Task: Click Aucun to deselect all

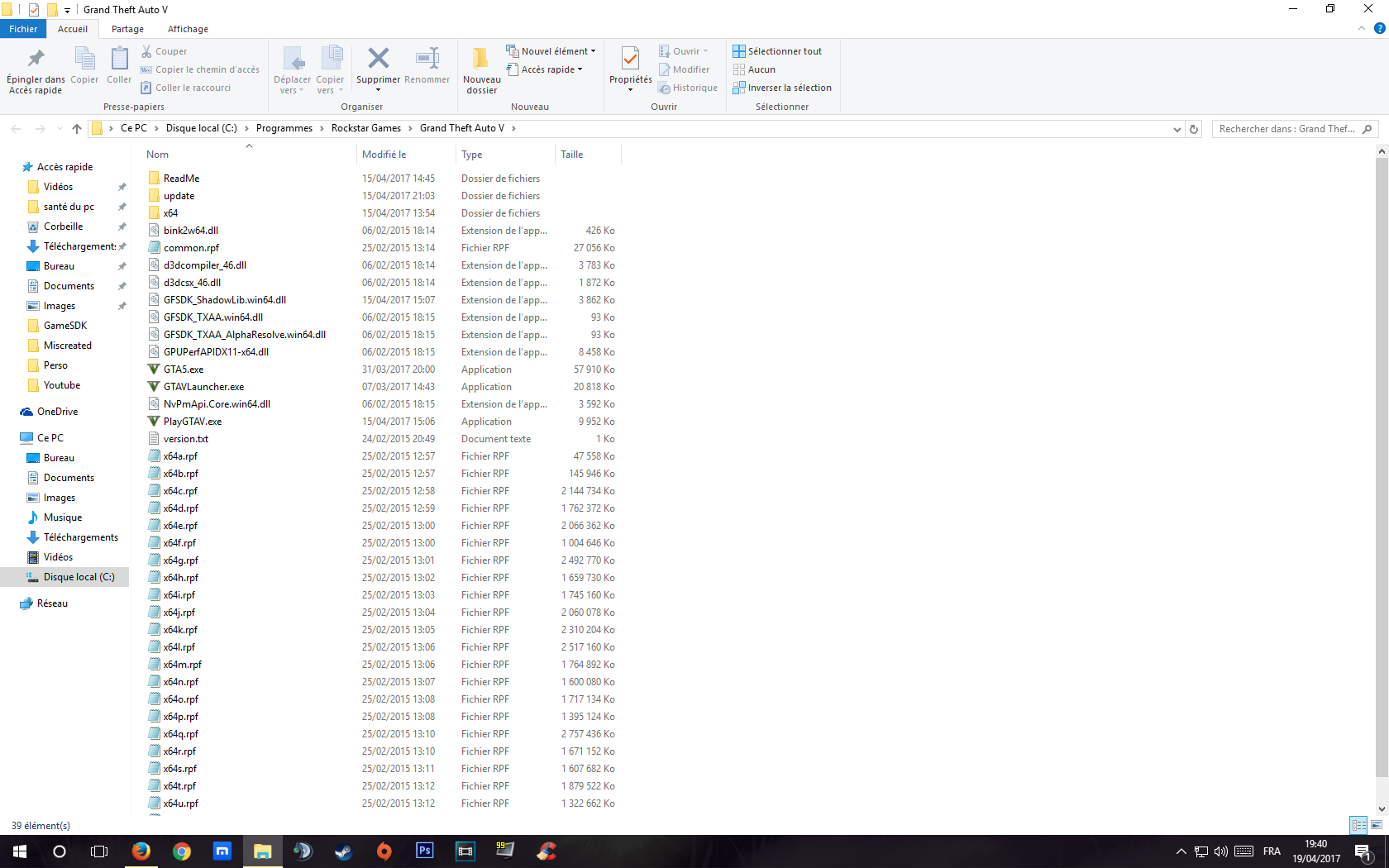Action: tap(754, 69)
